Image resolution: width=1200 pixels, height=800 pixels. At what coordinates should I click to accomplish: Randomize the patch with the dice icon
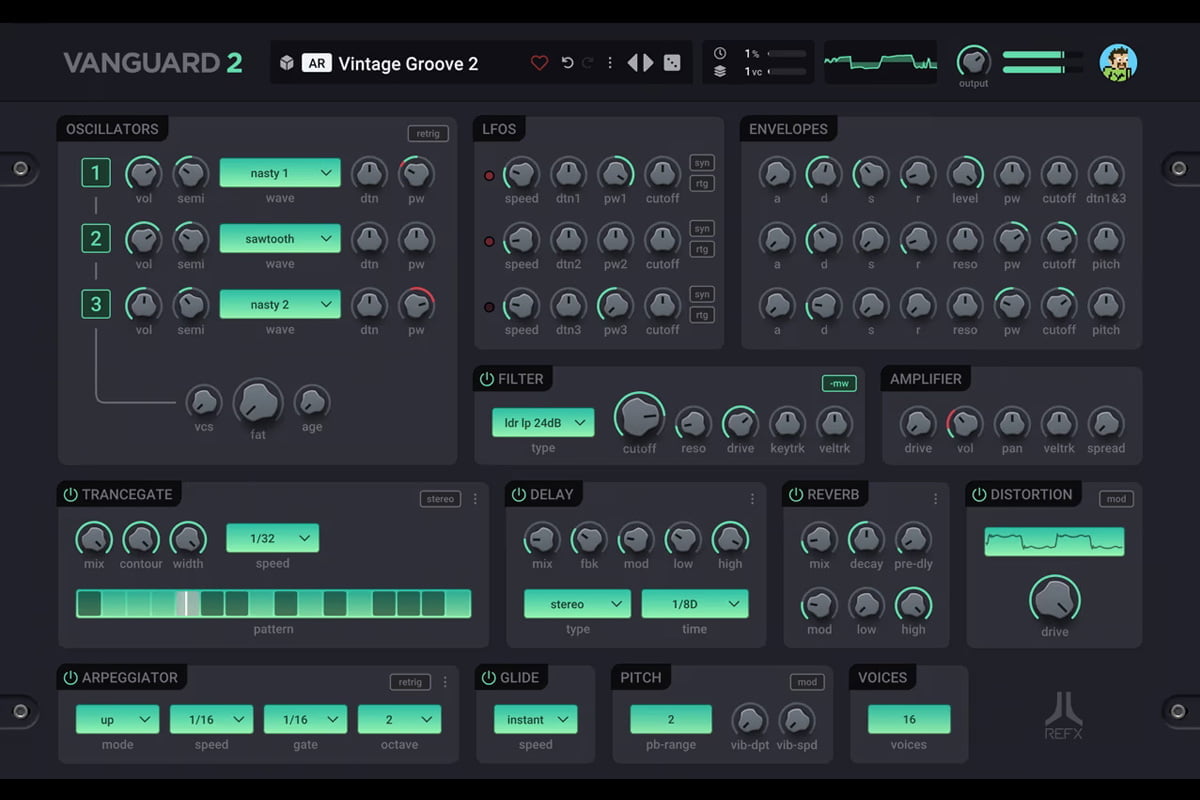[x=673, y=63]
